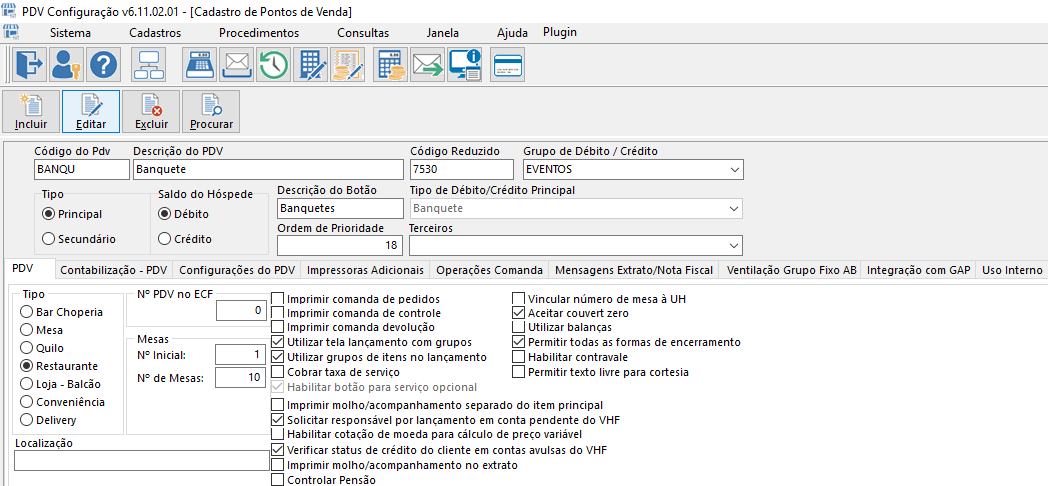The height and width of the screenshot is (486, 1048).
Task: Open the envelope inbox icon
Action: click(x=236, y=65)
